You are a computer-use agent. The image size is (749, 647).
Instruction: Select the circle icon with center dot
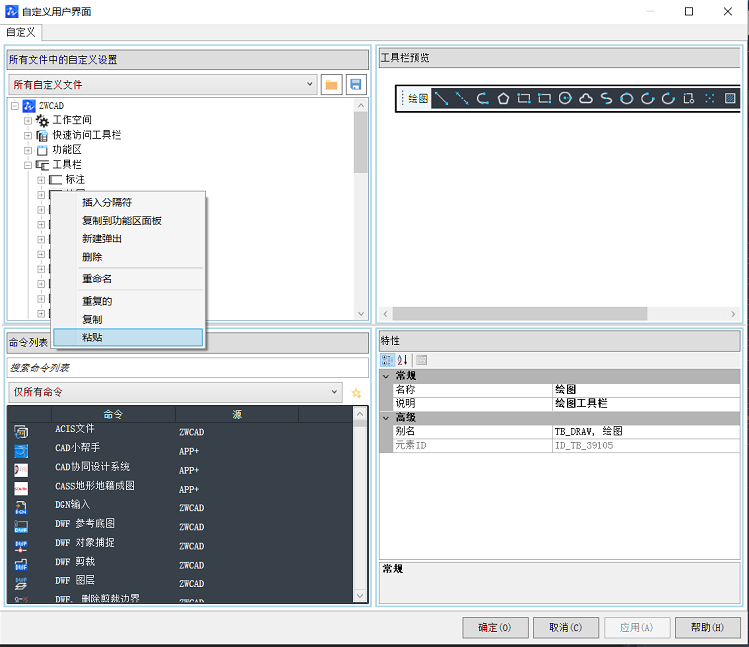coord(565,98)
